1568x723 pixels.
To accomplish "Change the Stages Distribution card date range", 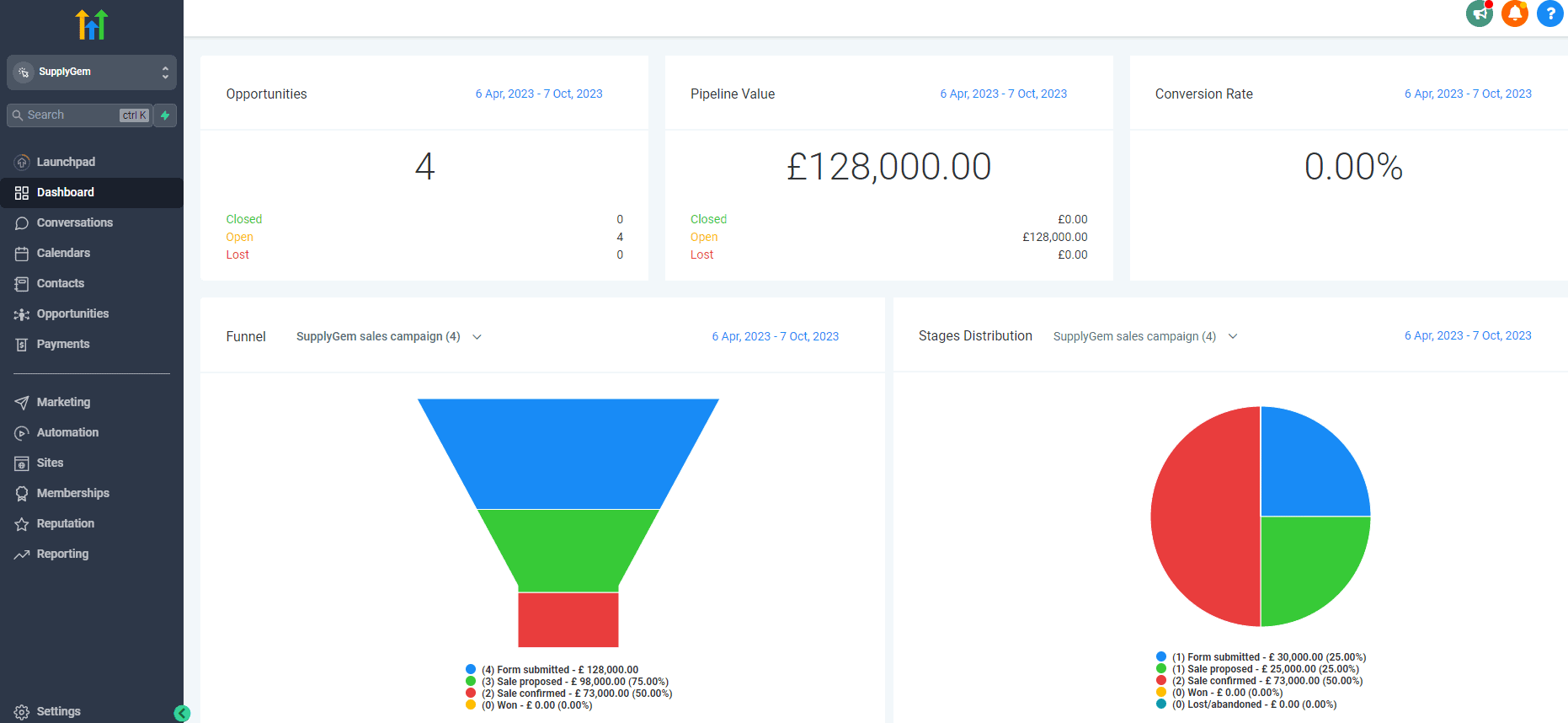I will (x=1468, y=336).
